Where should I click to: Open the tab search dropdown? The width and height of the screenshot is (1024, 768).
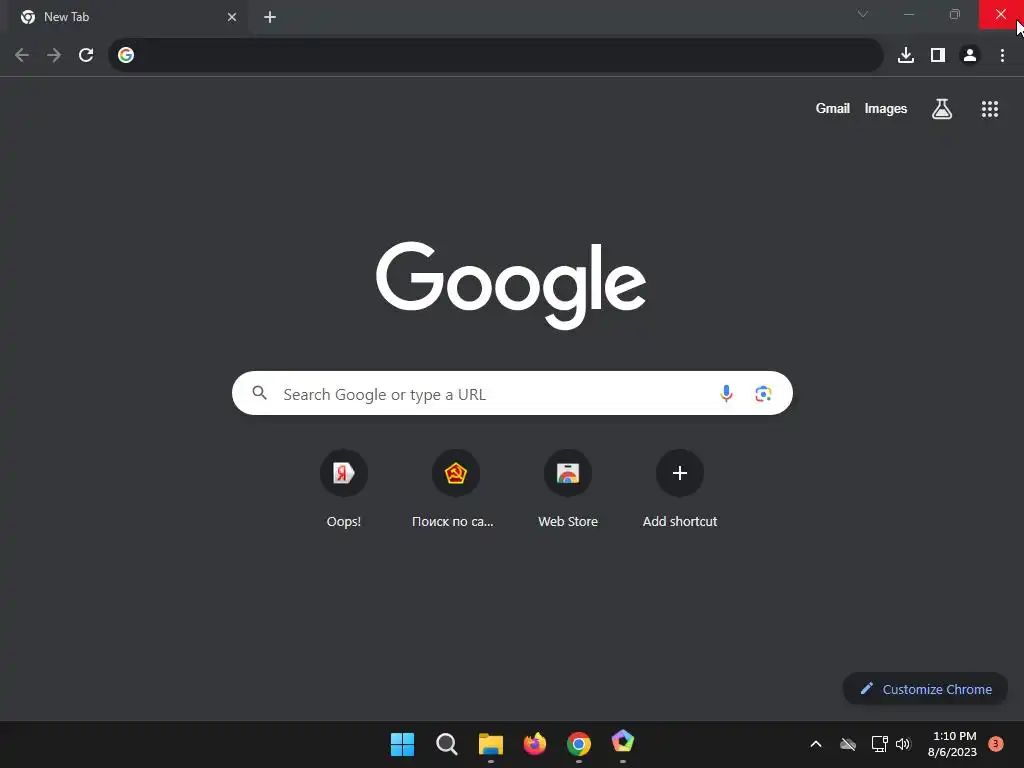pyautogui.click(x=863, y=14)
